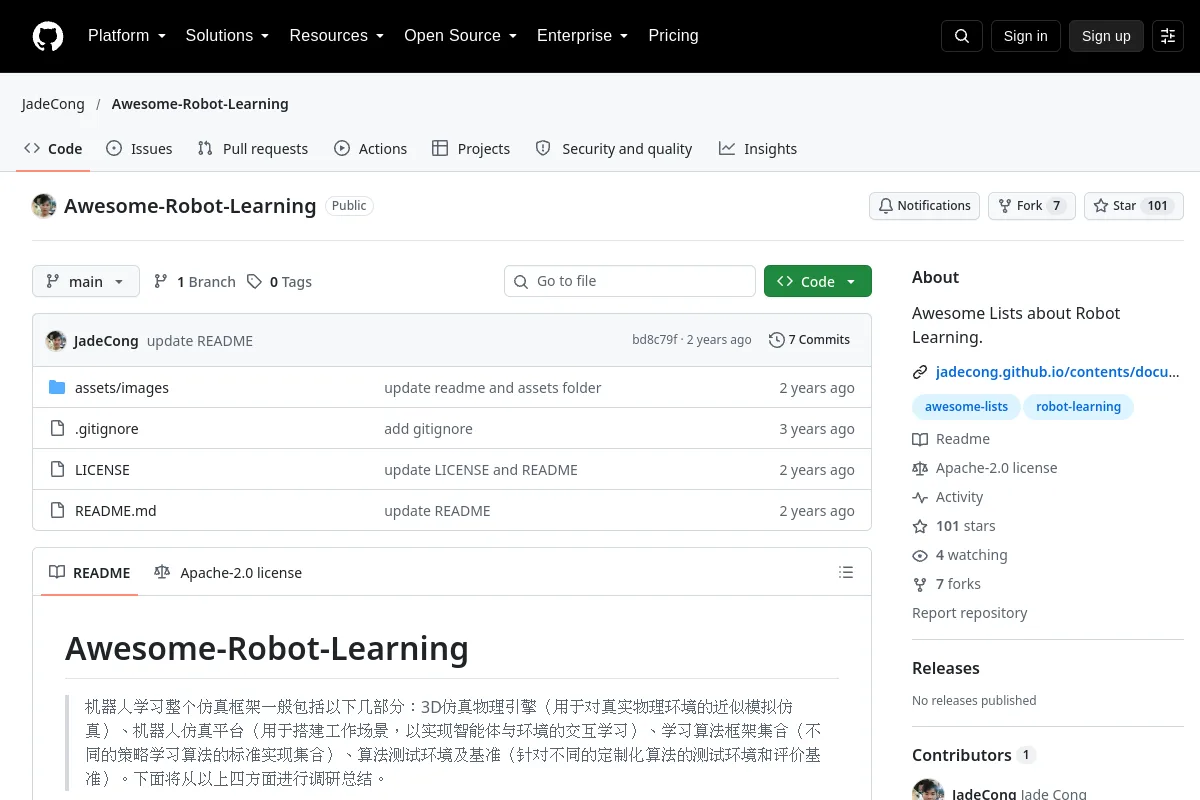Click the Sign in button
The width and height of the screenshot is (1200, 800).
[1025, 36]
